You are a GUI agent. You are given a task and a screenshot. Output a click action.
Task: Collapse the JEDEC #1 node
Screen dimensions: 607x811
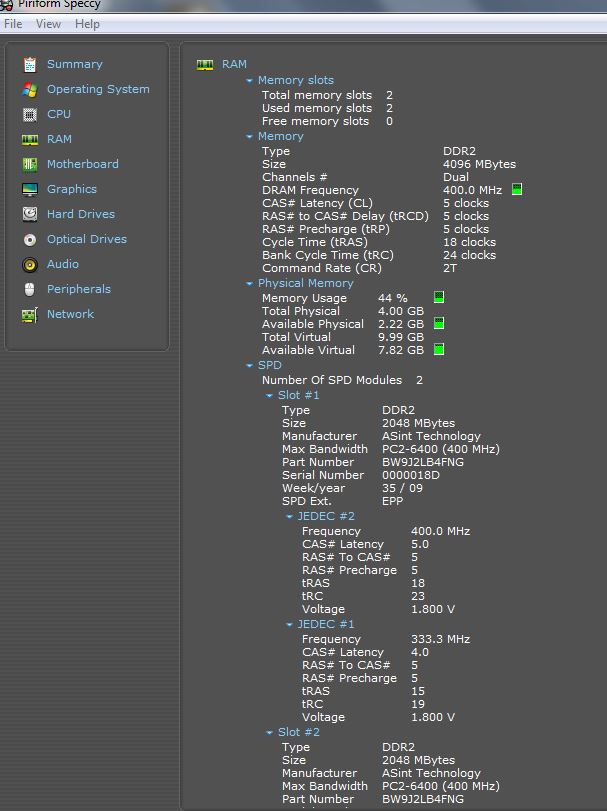coord(289,625)
